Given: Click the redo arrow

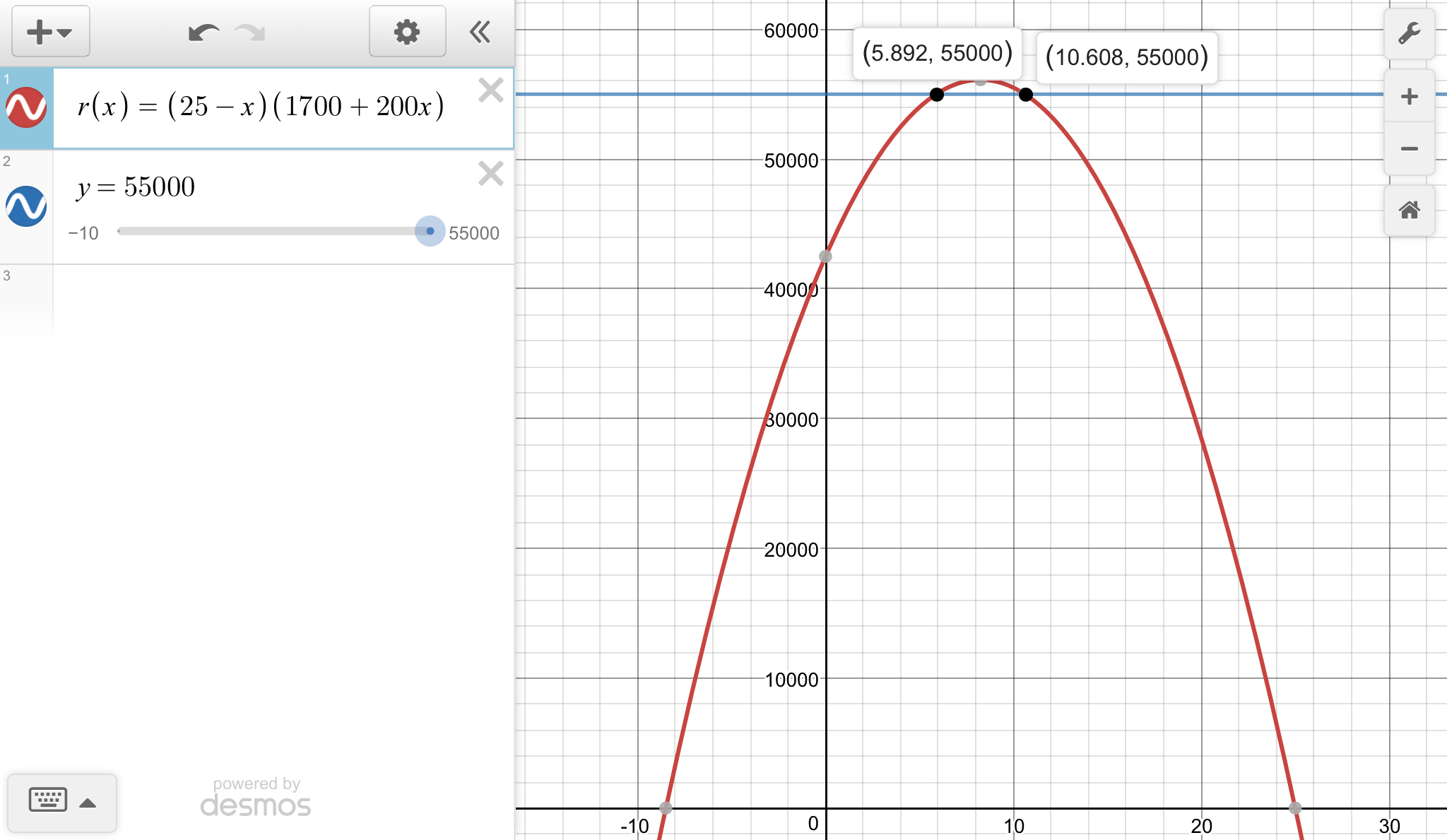Looking at the screenshot, I should 250,32.
